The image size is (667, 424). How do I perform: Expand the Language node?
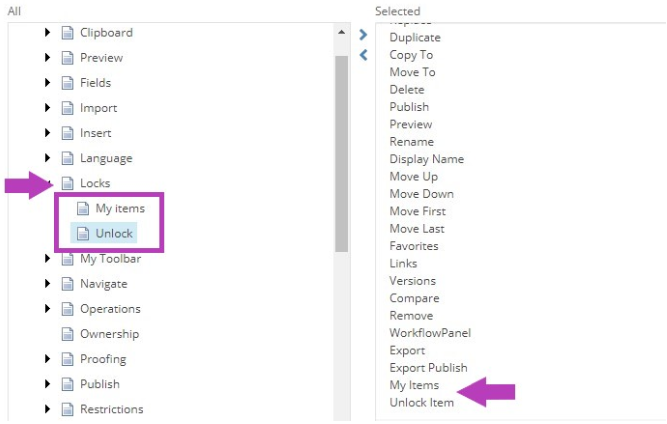click(x=47, y=158)
